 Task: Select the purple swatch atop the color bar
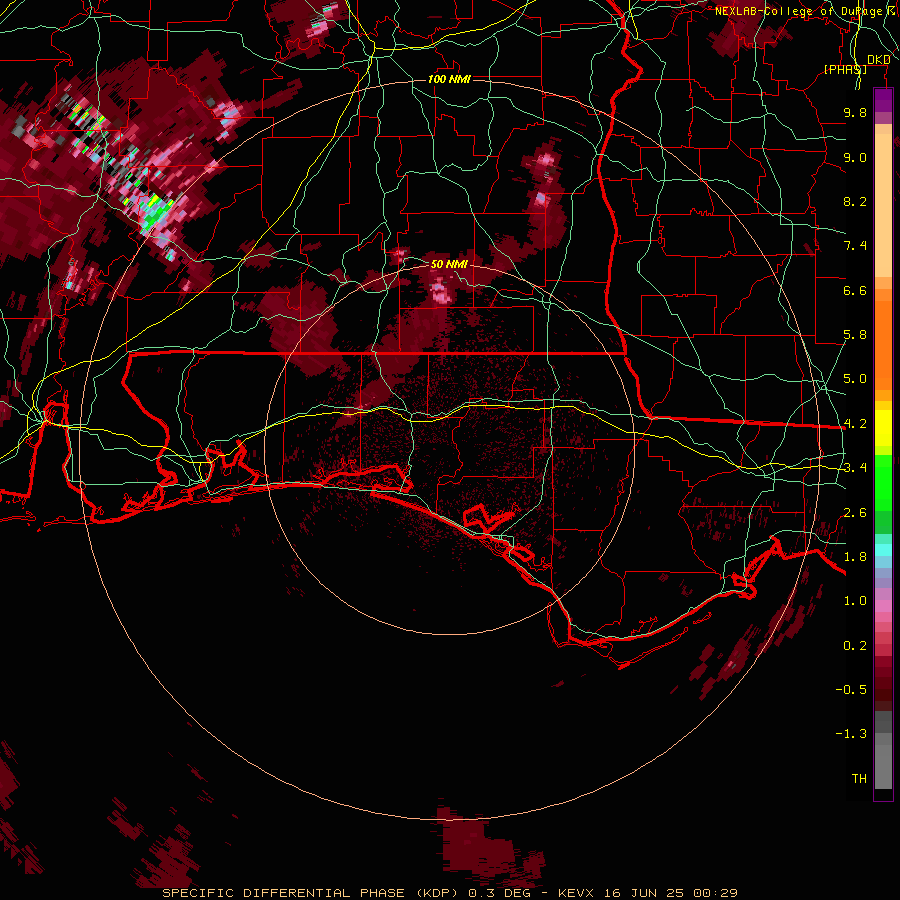click(x=883, y=101)
